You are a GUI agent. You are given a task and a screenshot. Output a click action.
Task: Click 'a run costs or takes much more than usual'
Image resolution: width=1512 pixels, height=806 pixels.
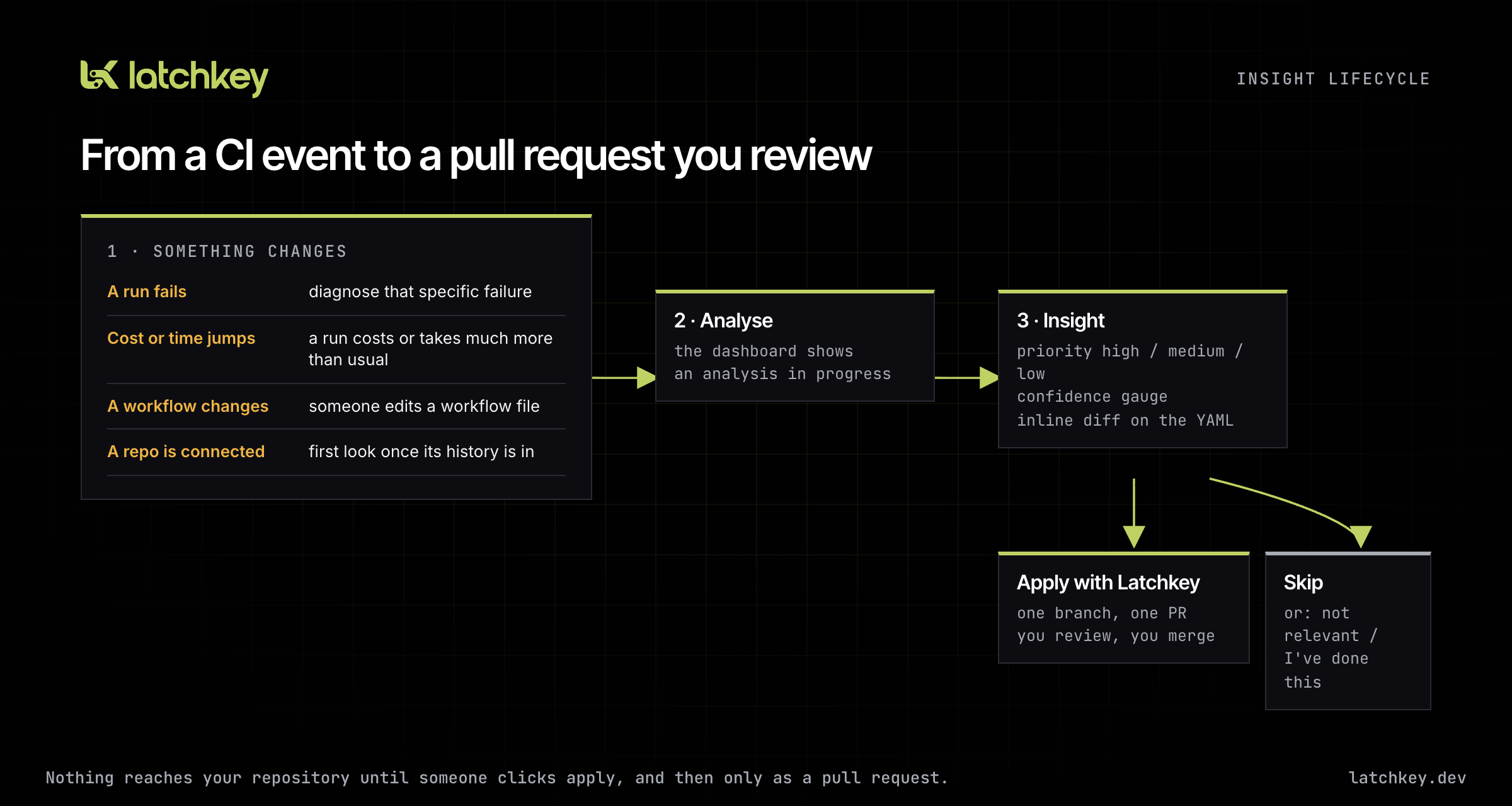(430, 349)
